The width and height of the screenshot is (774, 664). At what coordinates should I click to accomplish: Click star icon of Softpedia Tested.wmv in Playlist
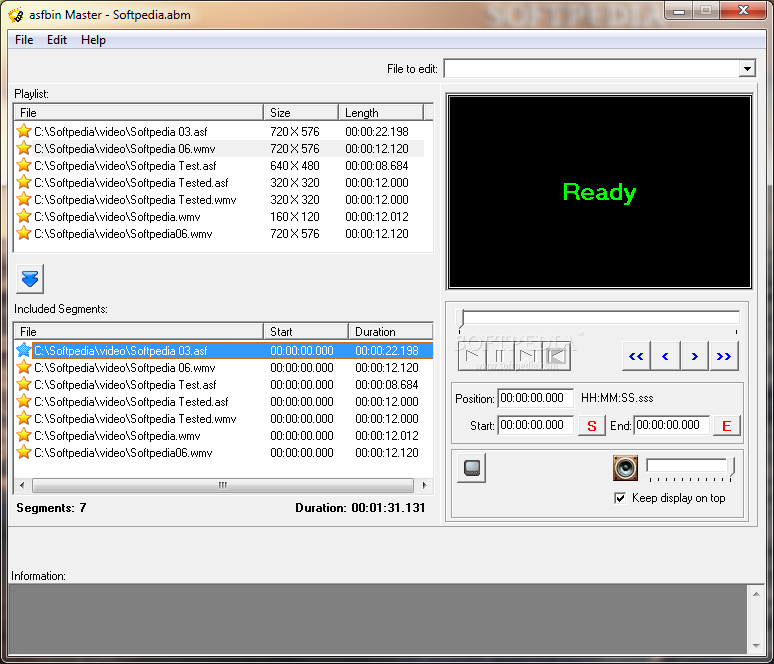[x=24, y=199]
